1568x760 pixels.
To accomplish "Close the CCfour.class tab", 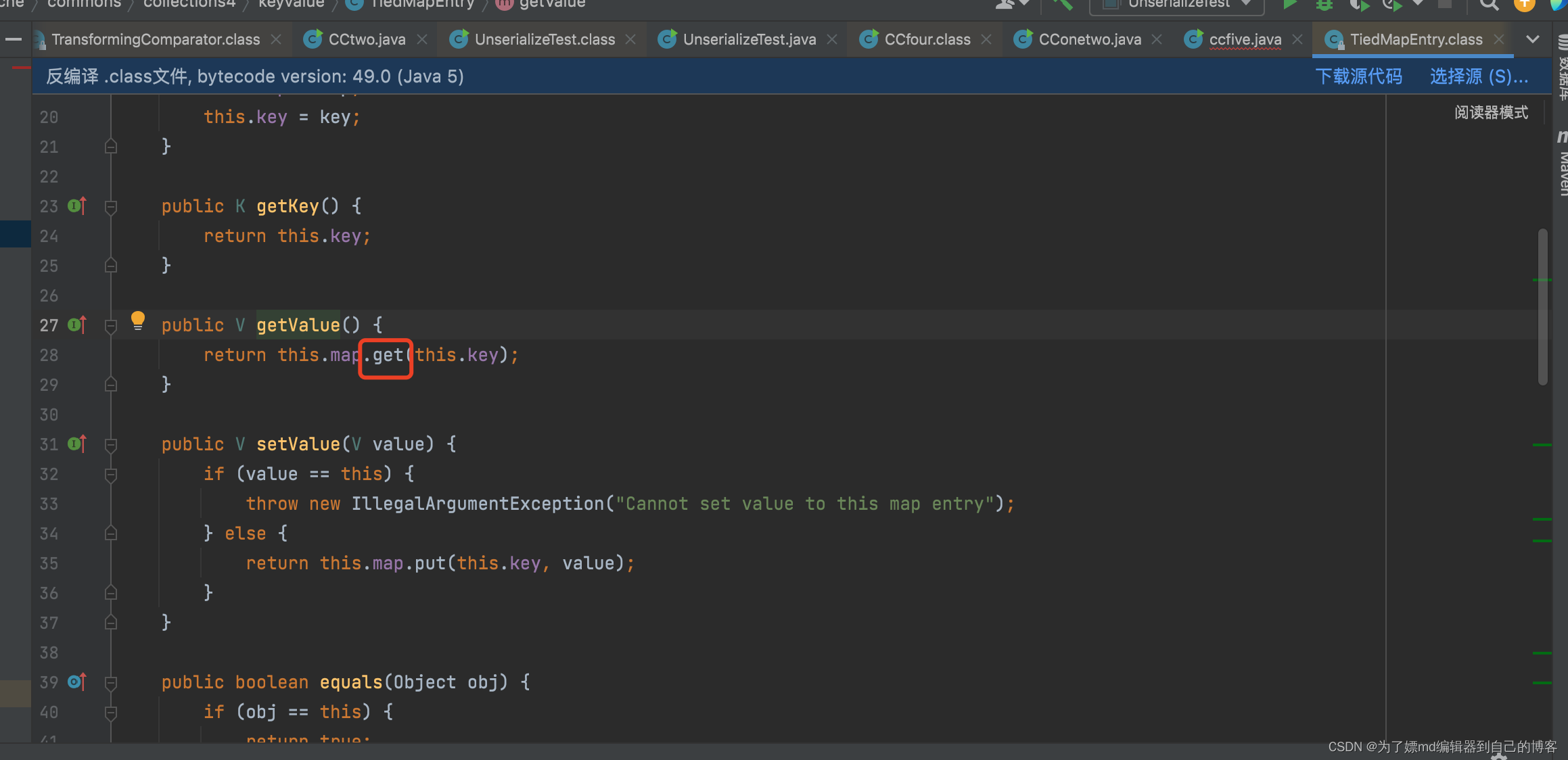I will 986,39.
